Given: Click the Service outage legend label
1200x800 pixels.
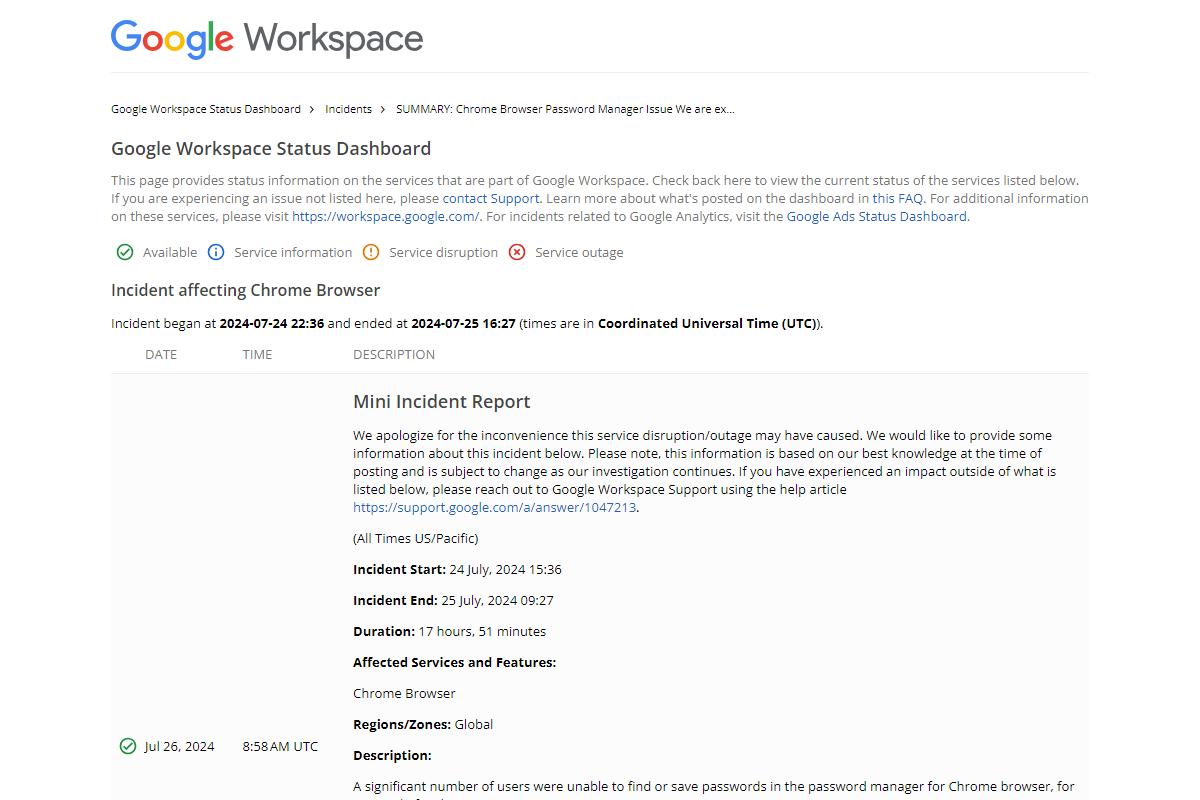Looking at the screenshot, I should 579,252.
